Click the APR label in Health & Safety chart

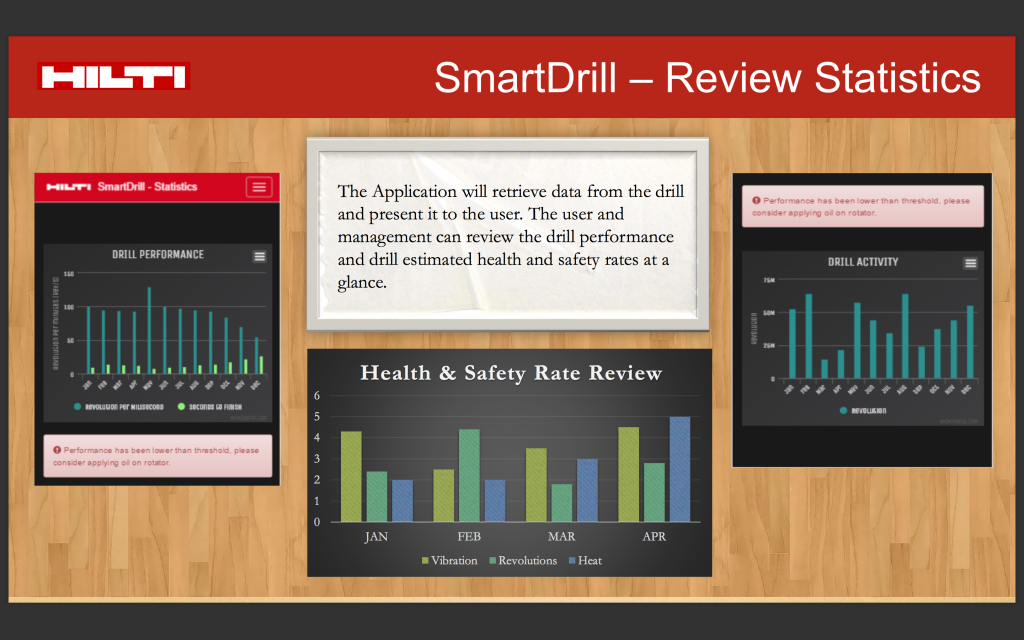[654, 536]
